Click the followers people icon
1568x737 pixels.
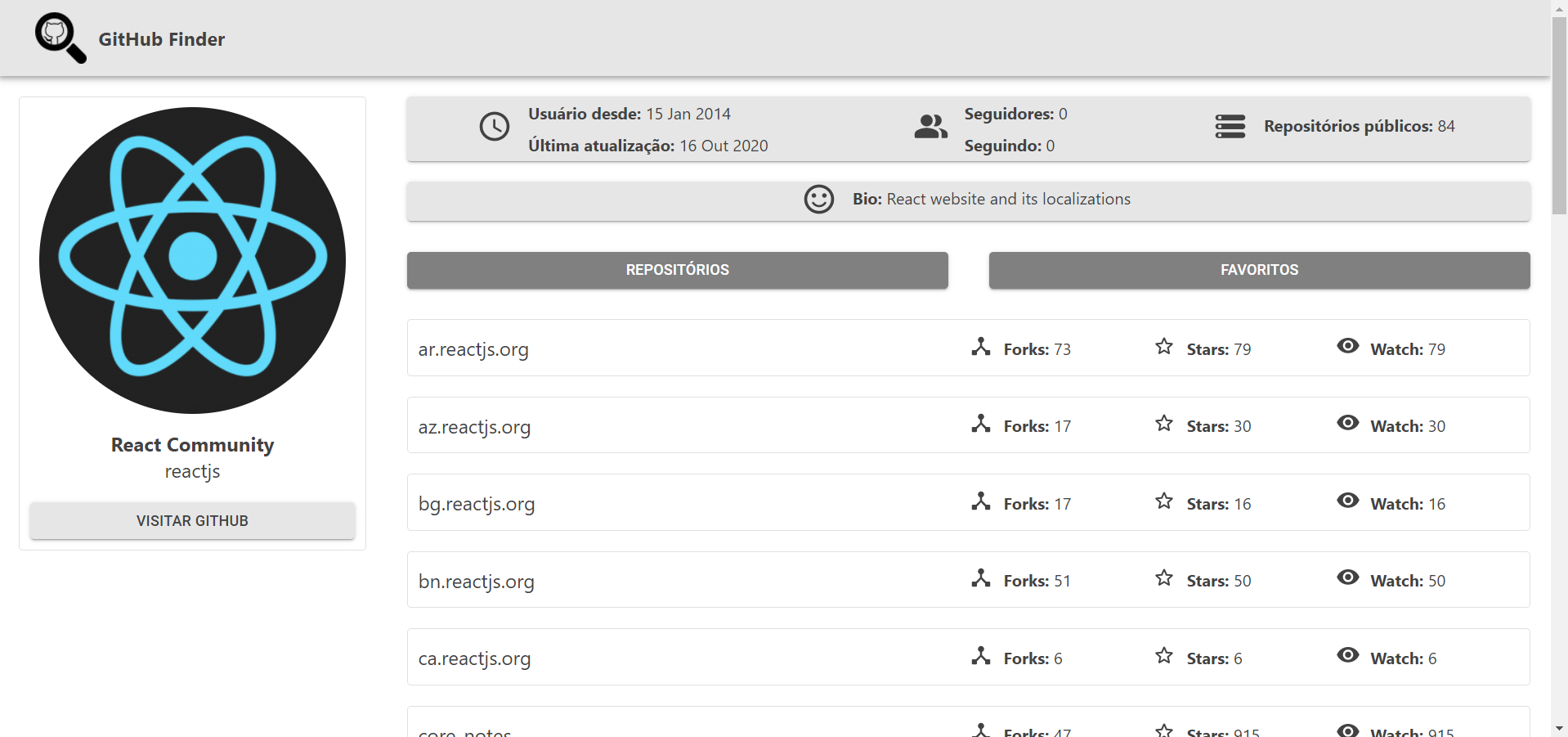click(930, 127)
